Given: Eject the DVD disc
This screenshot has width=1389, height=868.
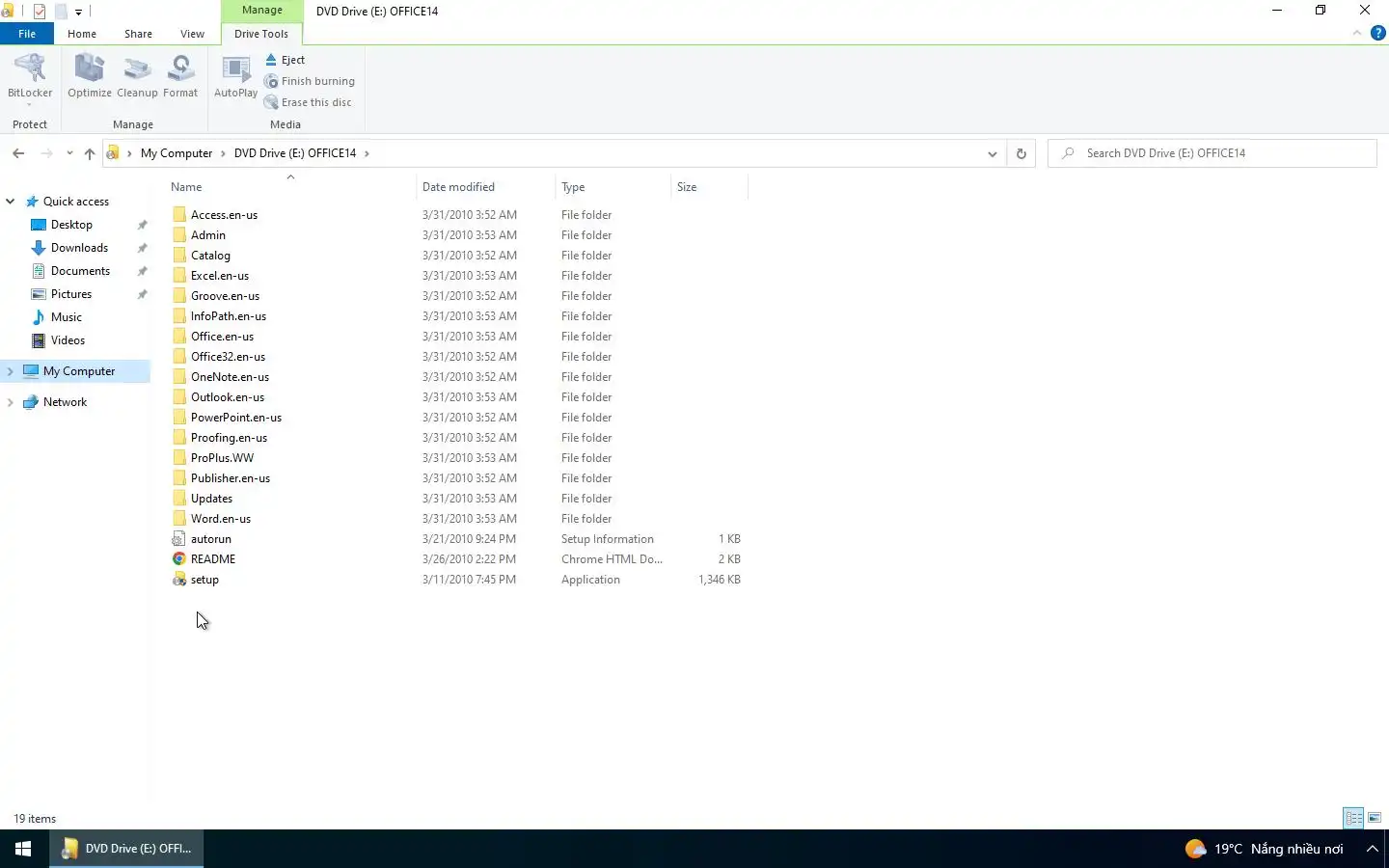Looking at the screenshot, I should [x=286, y=60].
